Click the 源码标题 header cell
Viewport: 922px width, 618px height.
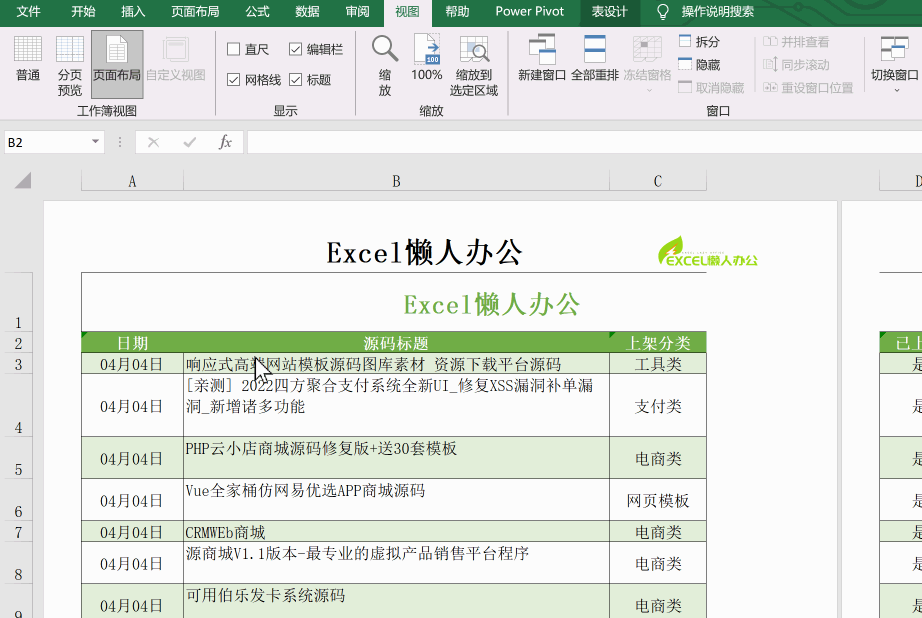click(x=396, y=343)
